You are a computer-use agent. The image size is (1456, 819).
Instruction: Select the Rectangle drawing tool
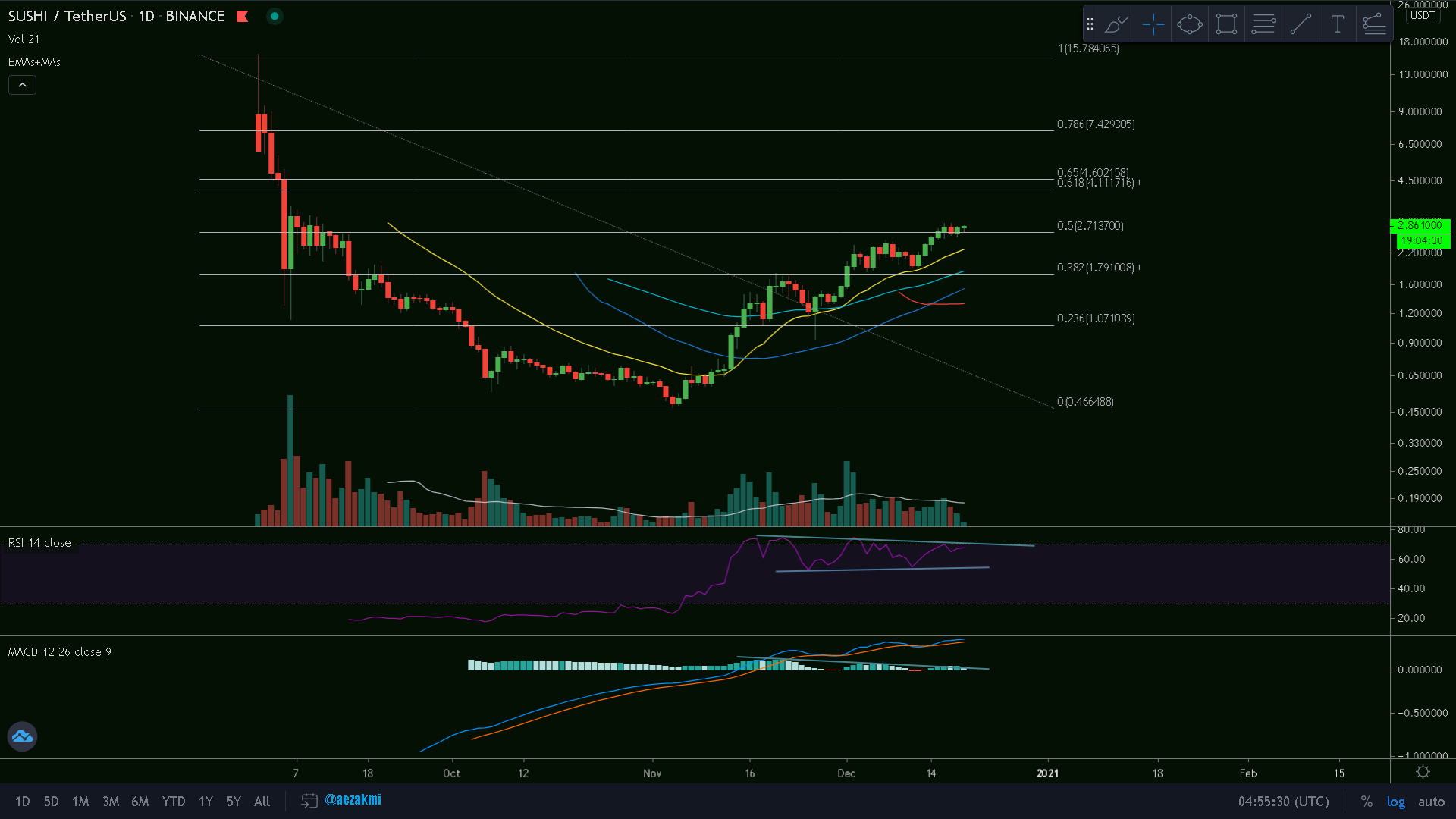(x=1226, y=24)
